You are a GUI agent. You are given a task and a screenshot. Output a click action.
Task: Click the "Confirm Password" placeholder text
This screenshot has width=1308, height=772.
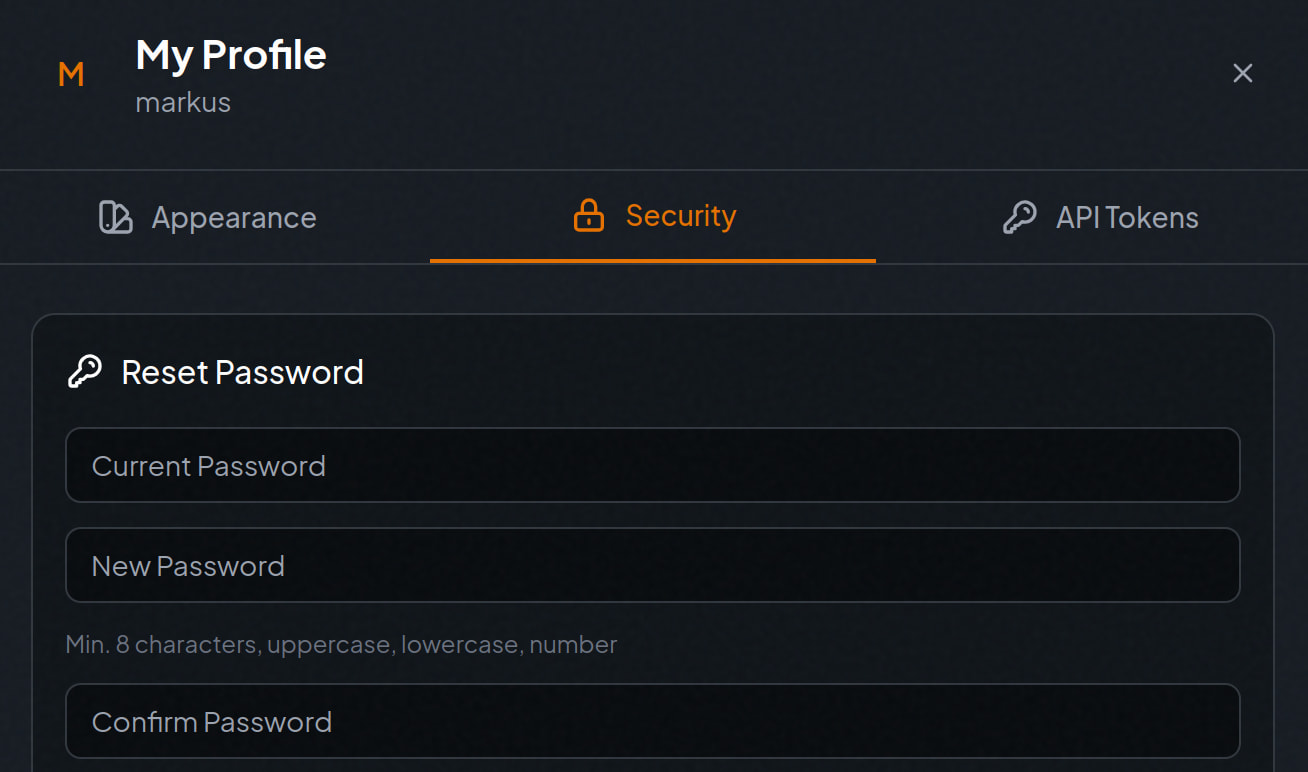click(211, 722)
